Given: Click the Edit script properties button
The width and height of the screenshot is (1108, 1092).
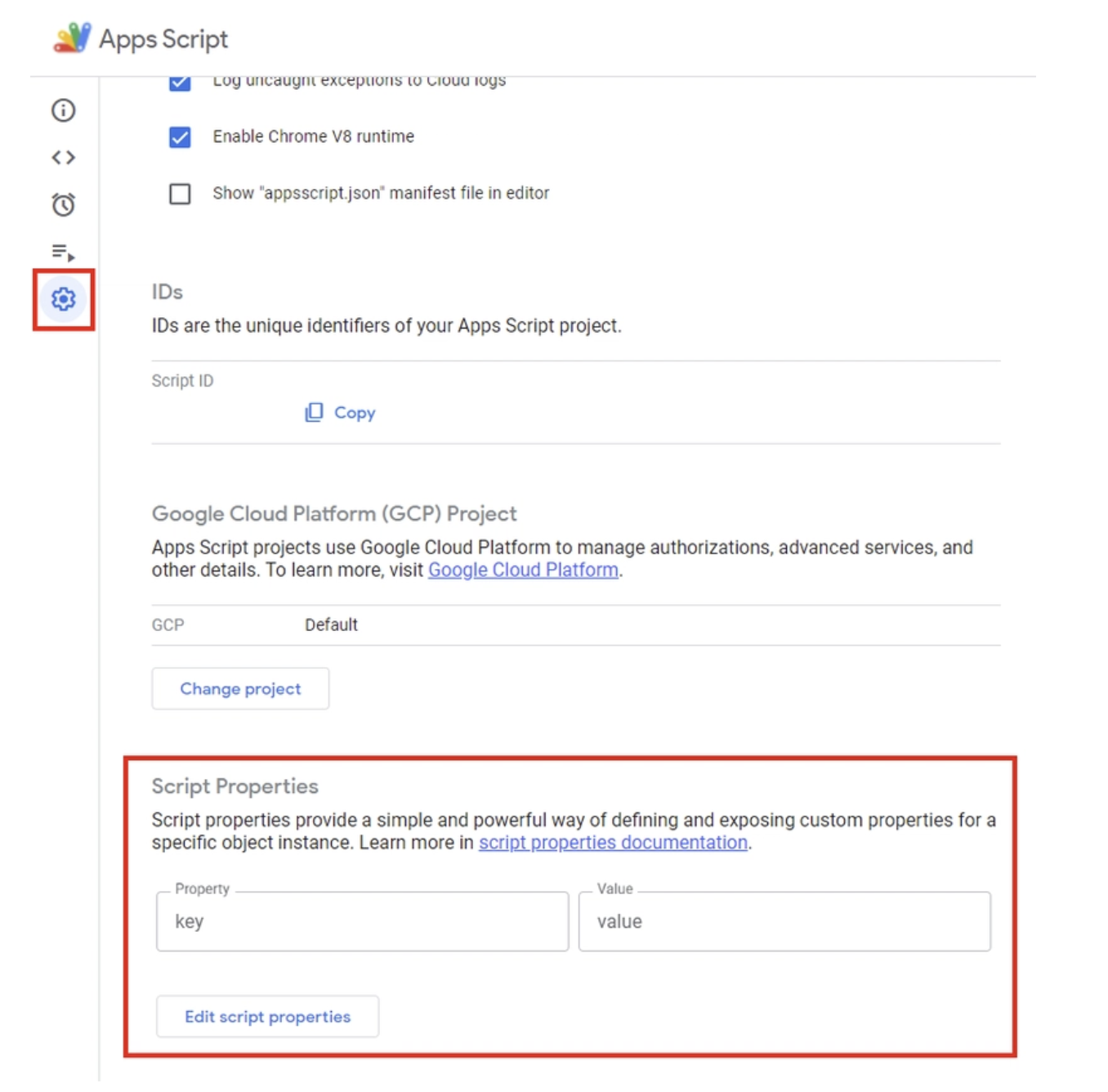Looking at the screenshot, I should click(x=267, y=1016).
